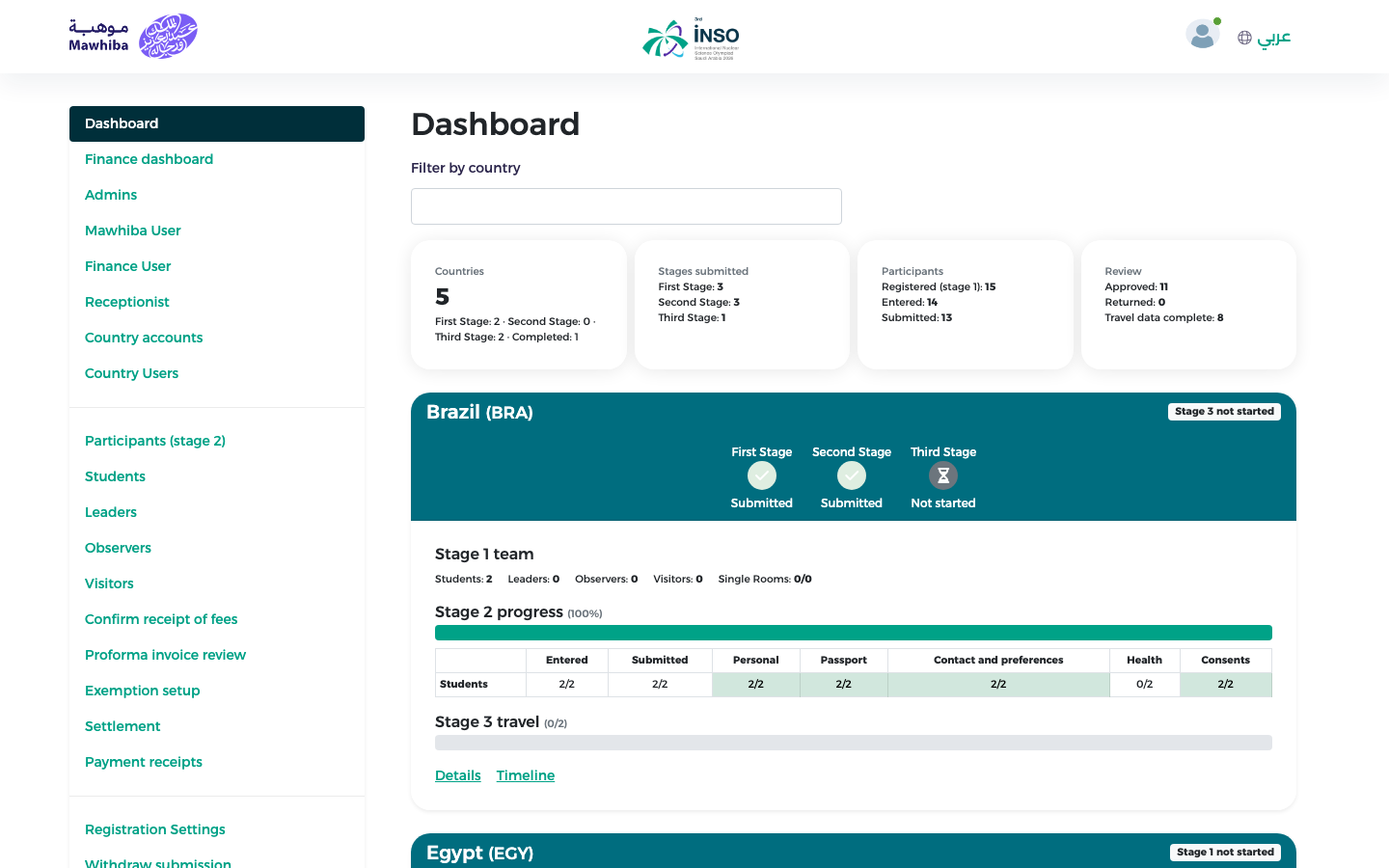Image resolution: width=1389 pixels, height=868 pixels.
Task: Click 'Contact and preferences' column header
Action: point(998,661)
